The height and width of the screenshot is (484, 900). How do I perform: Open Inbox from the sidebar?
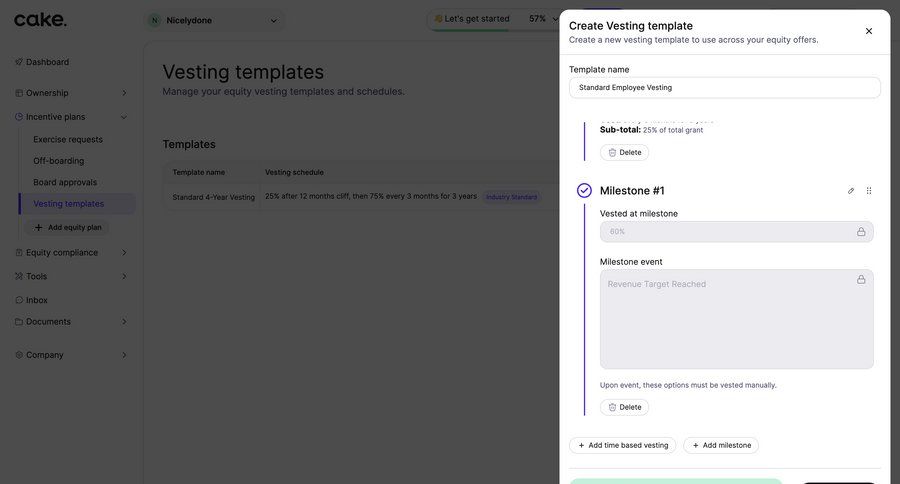click(36, 300)
